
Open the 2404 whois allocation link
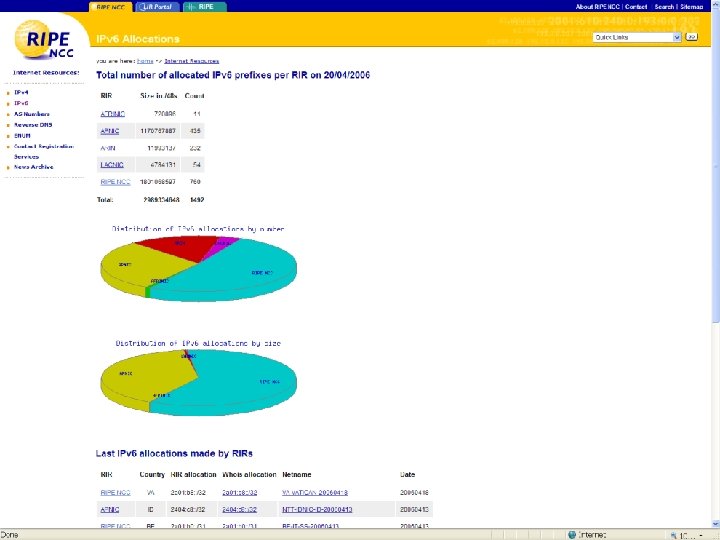coord(239,509)
